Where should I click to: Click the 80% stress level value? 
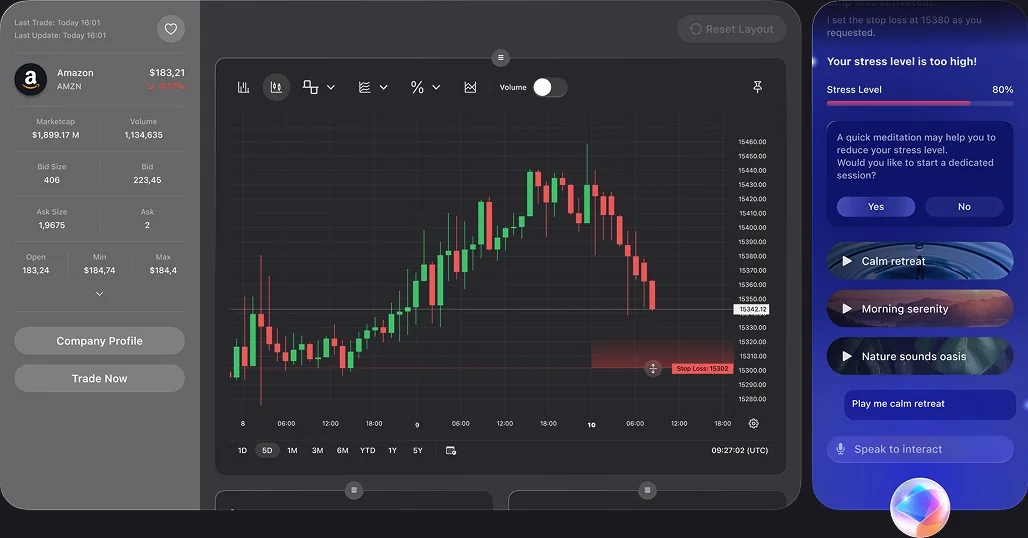click(x=1002, y=90)
